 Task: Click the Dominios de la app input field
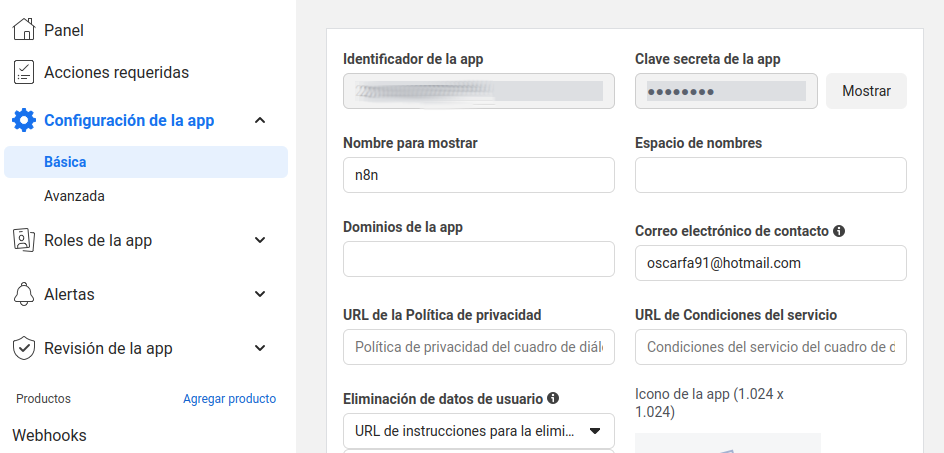[x=479, y=259]
